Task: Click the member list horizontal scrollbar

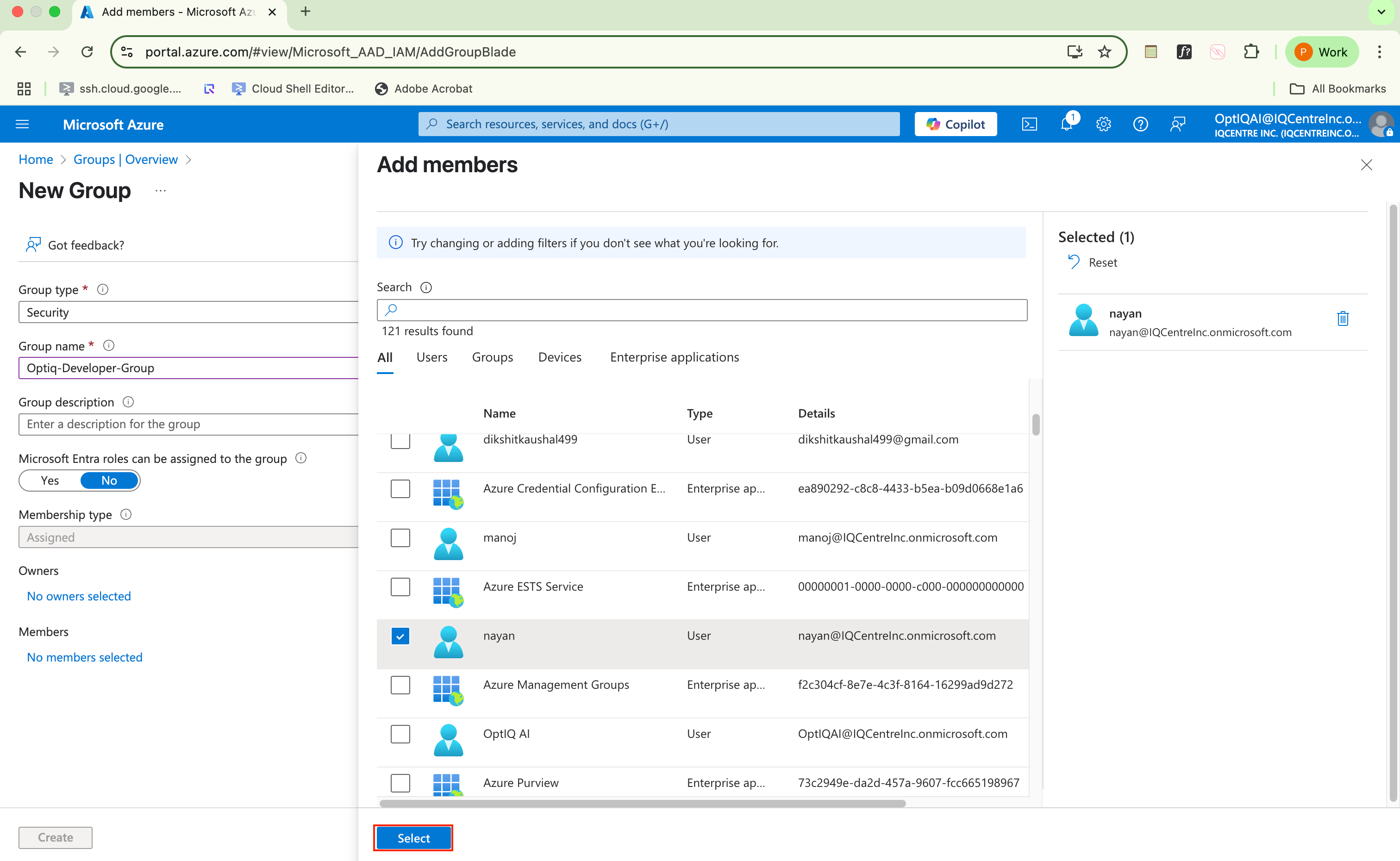Action: point(642,804)
